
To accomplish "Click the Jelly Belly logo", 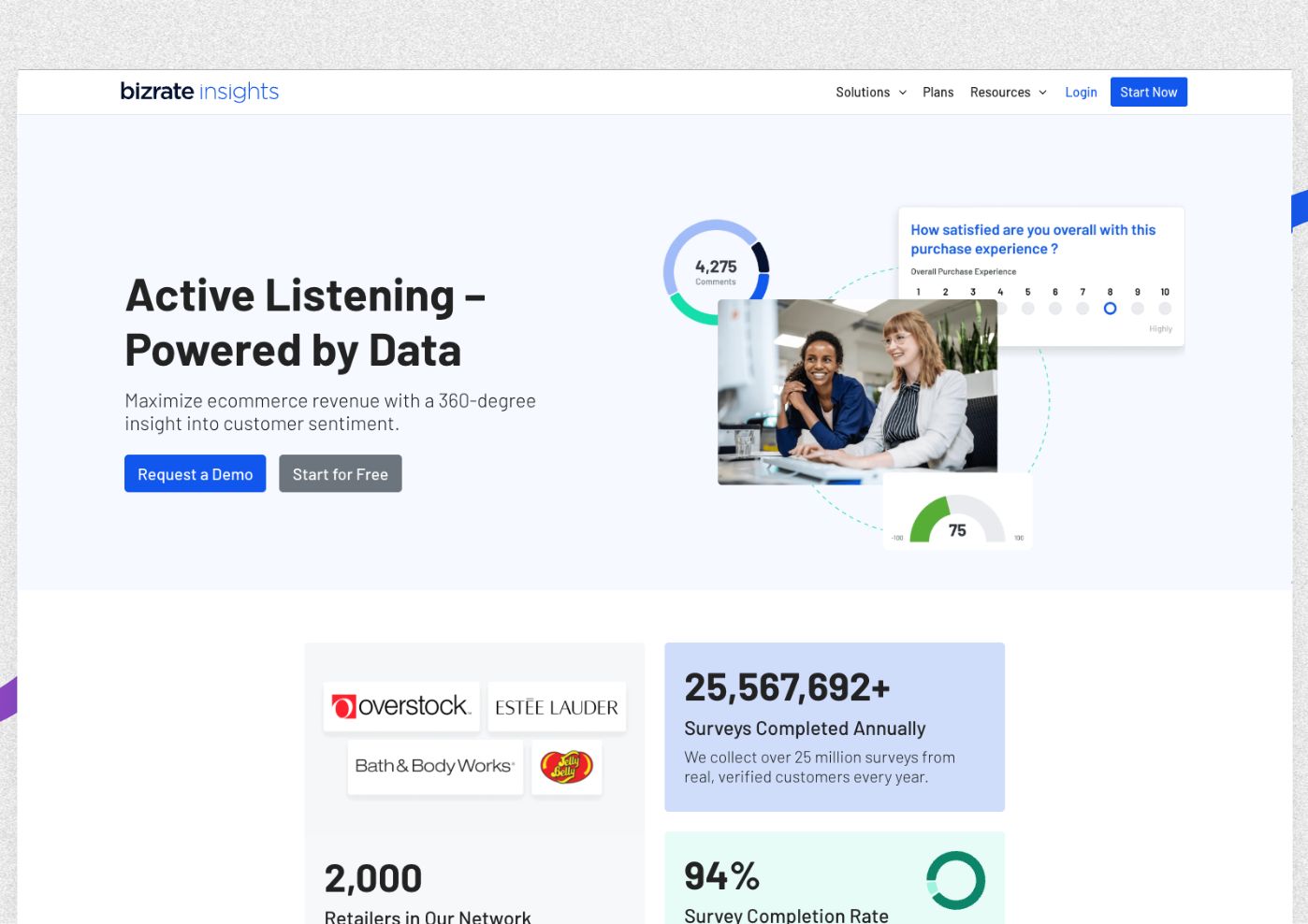I will pyautogui.click(x=566, y=767).
